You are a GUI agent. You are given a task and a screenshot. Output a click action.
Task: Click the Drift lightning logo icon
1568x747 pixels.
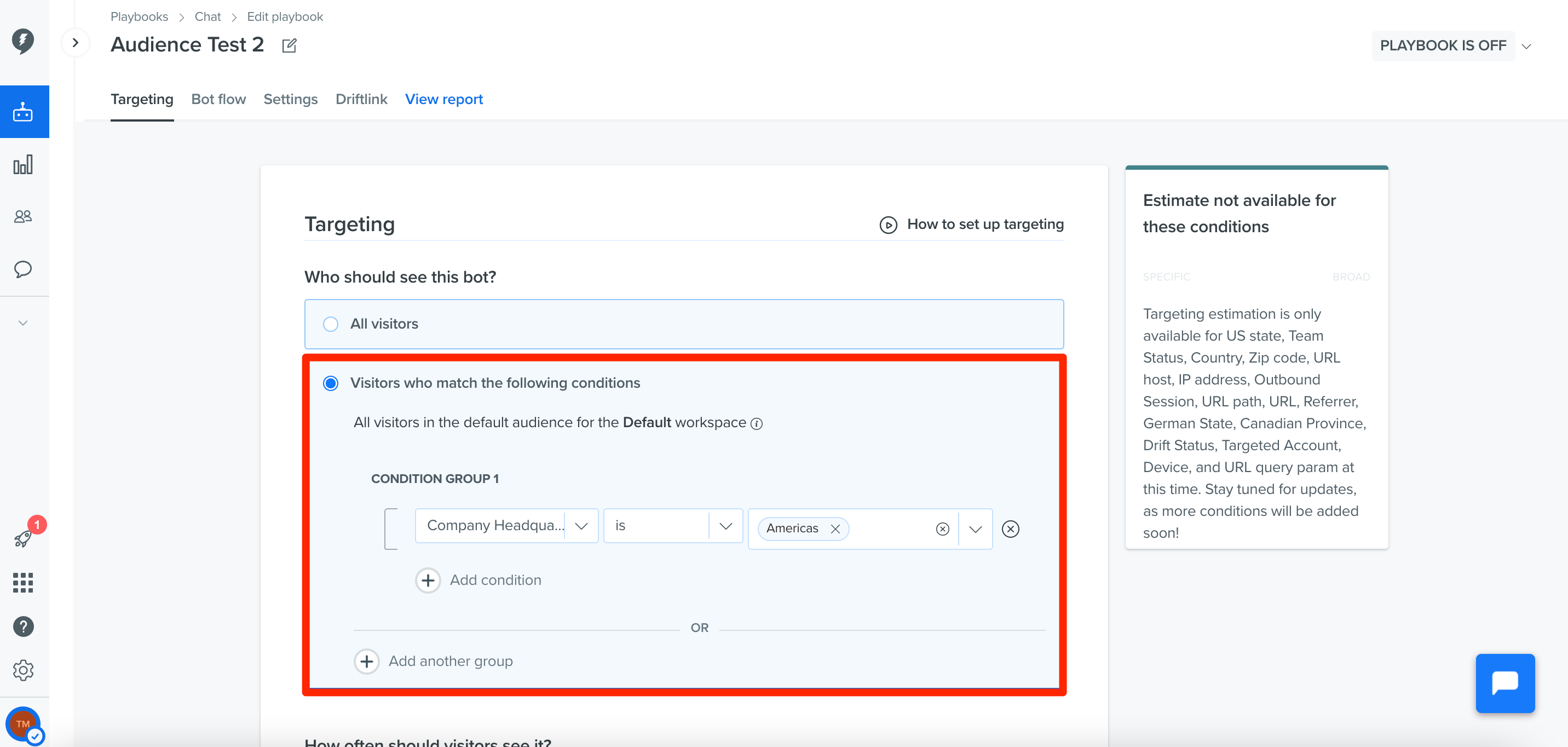tap(23, 42)
